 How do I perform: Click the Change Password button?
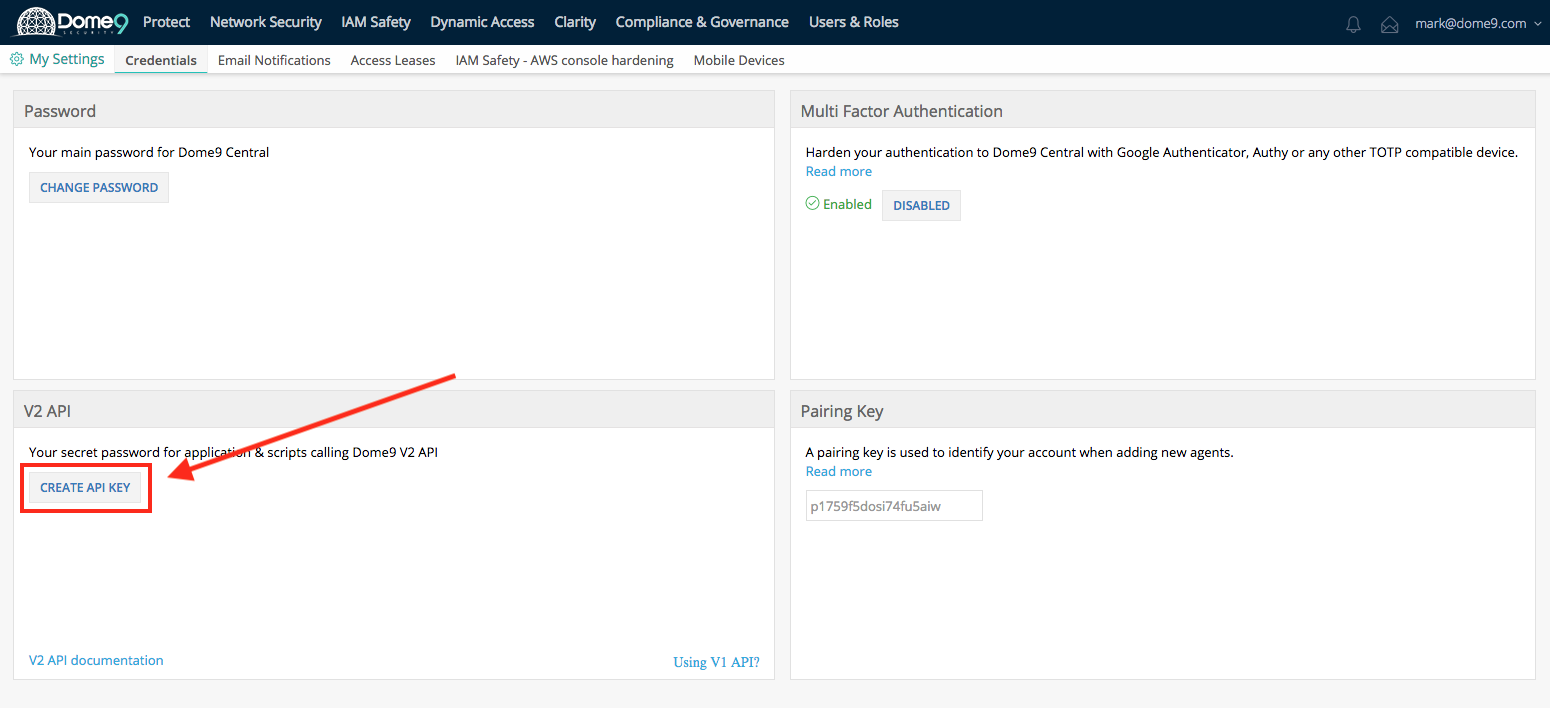(99, 187)
